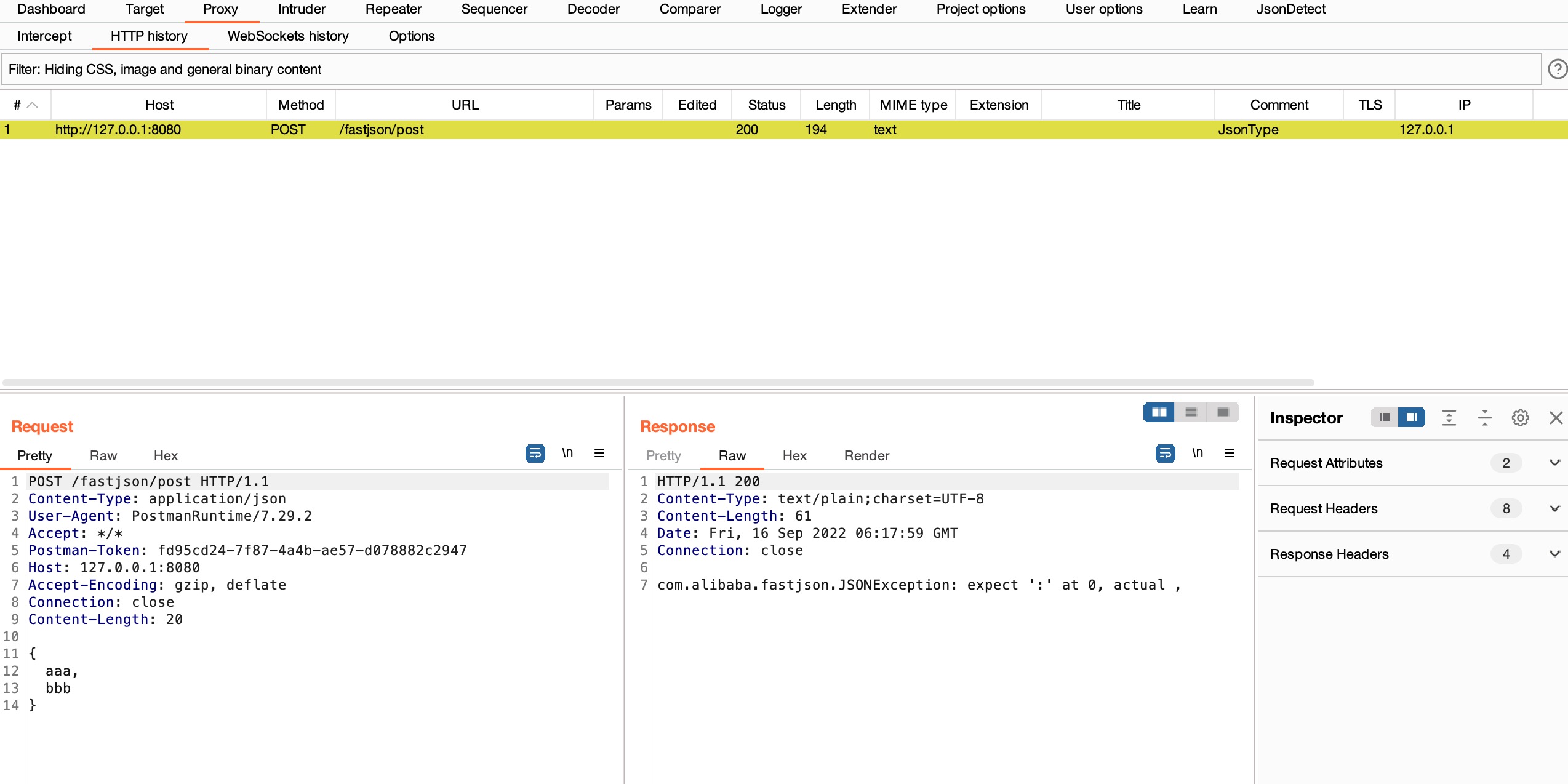
Task: Toggle word wrap icon in Request panel
Action: (535, 454)
